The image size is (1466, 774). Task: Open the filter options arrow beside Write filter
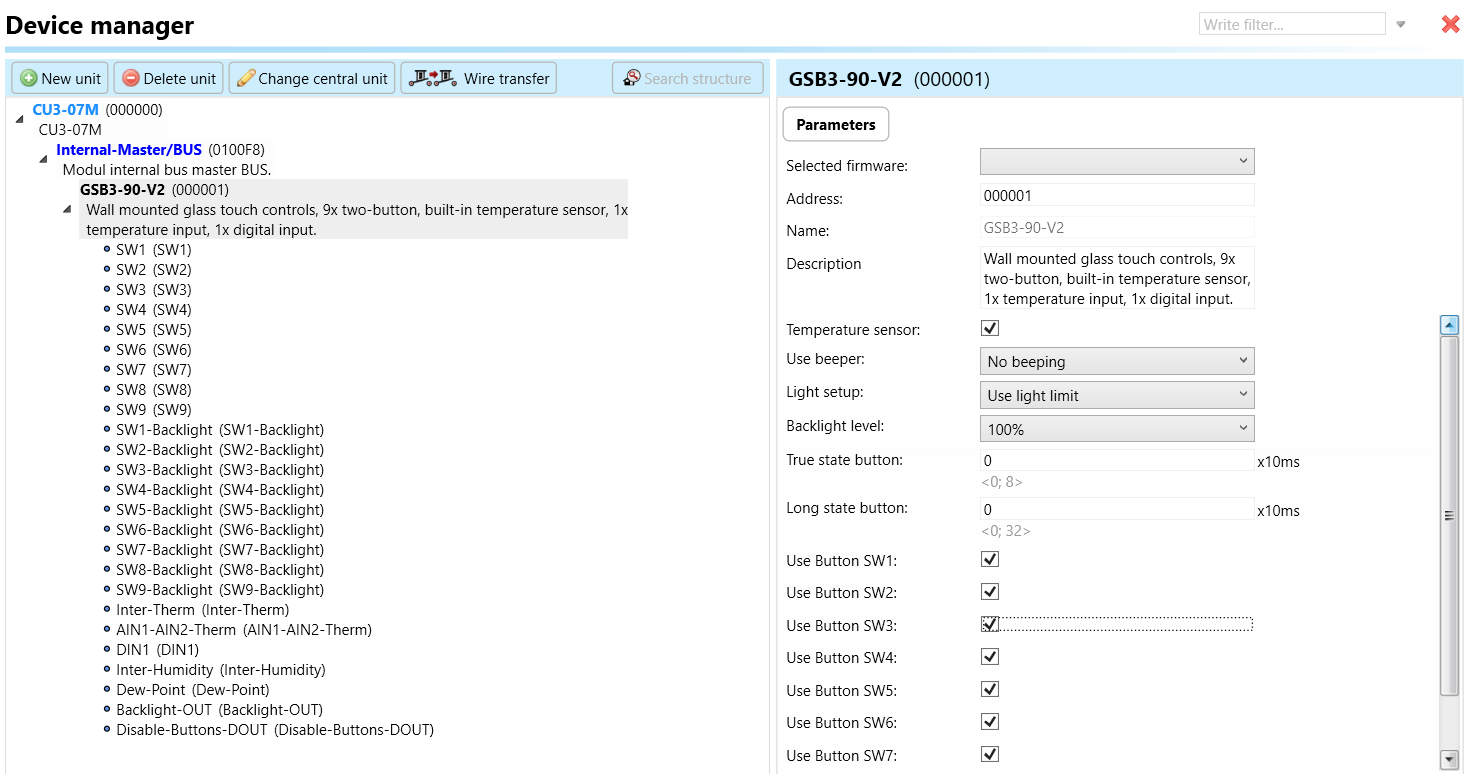coord(1401,25)
